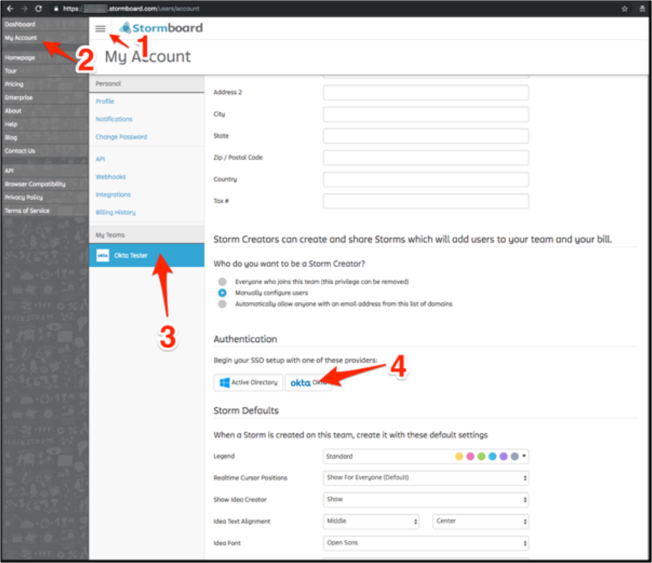Open the hamburger menu icon
Image resolution: width=652 pixels, height=563 pixels.
point(100,29)
